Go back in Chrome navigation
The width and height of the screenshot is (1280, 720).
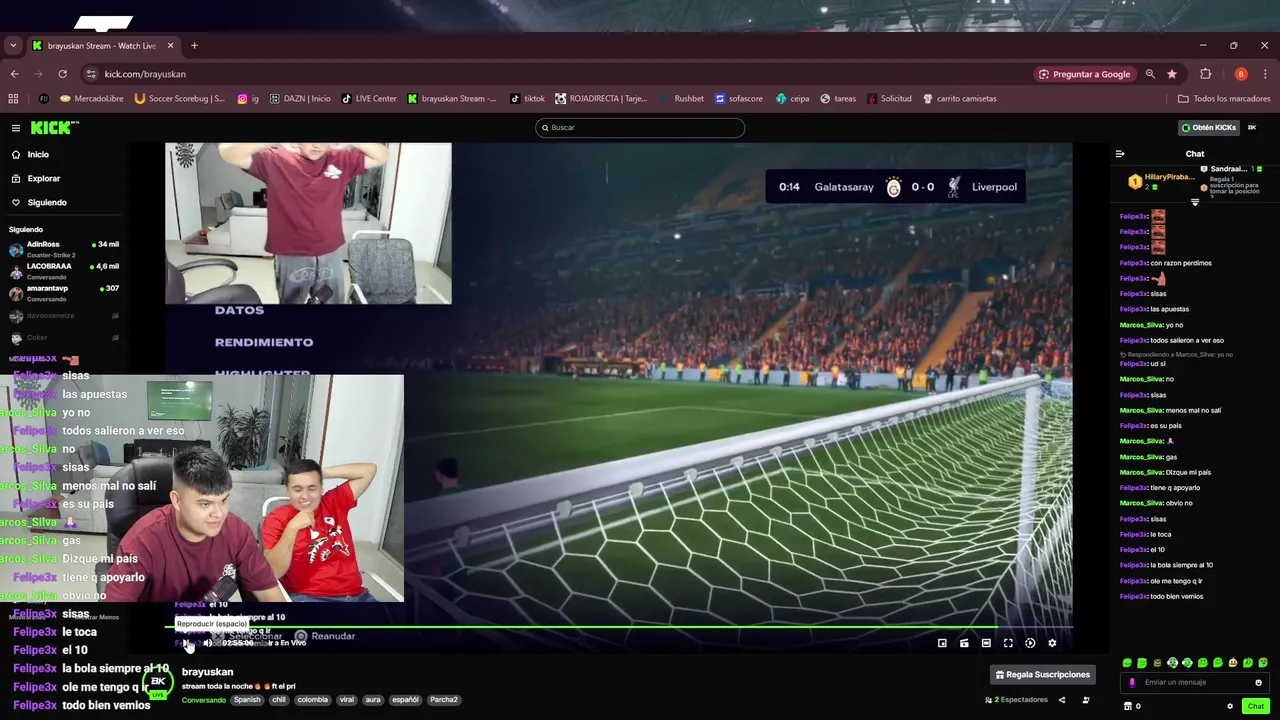14,74
